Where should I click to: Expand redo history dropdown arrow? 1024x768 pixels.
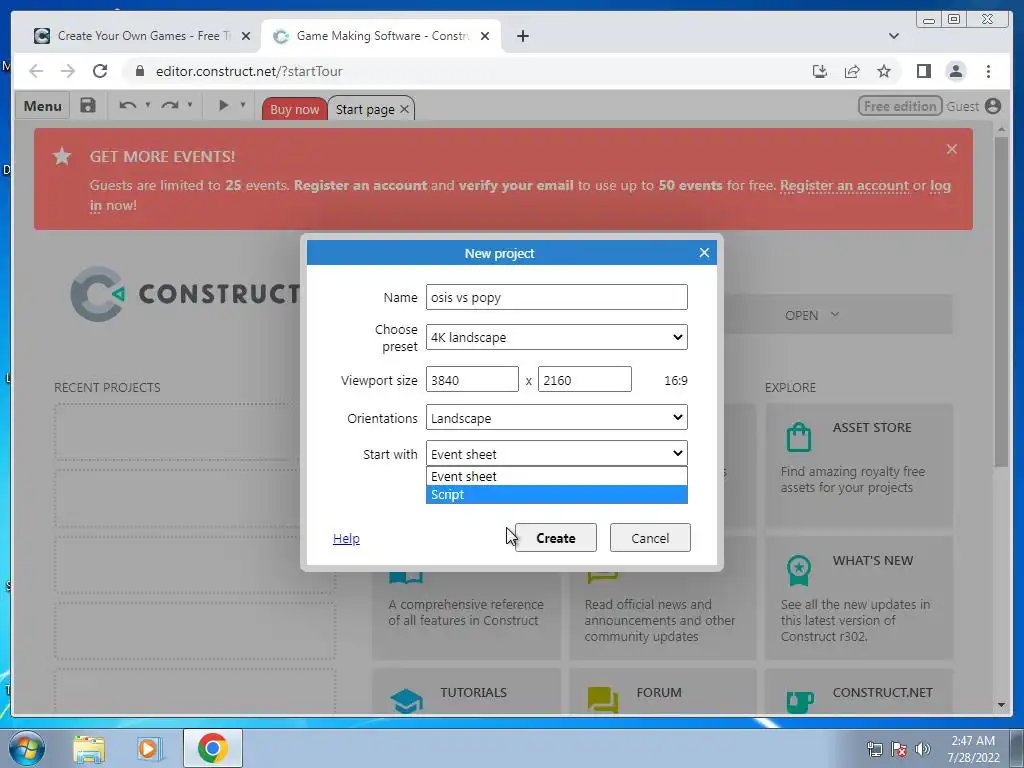point(190,105)
